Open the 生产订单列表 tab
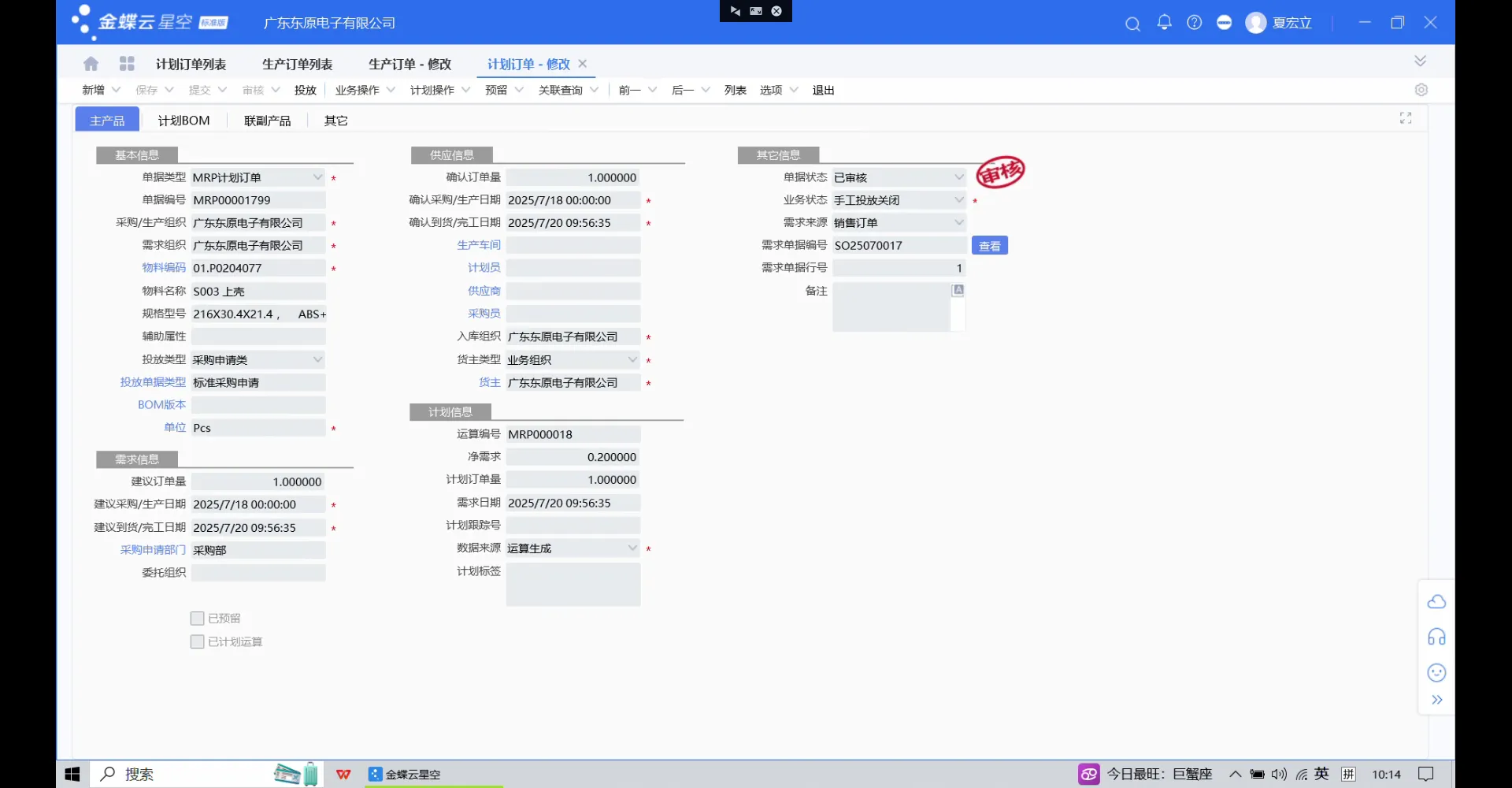The image size is (1512, 788). click(x=297, y=64)
